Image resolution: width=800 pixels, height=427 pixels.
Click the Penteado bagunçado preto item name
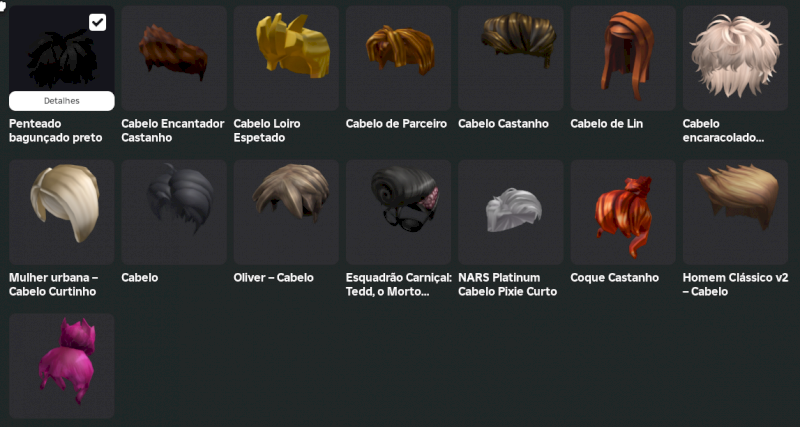56,131
